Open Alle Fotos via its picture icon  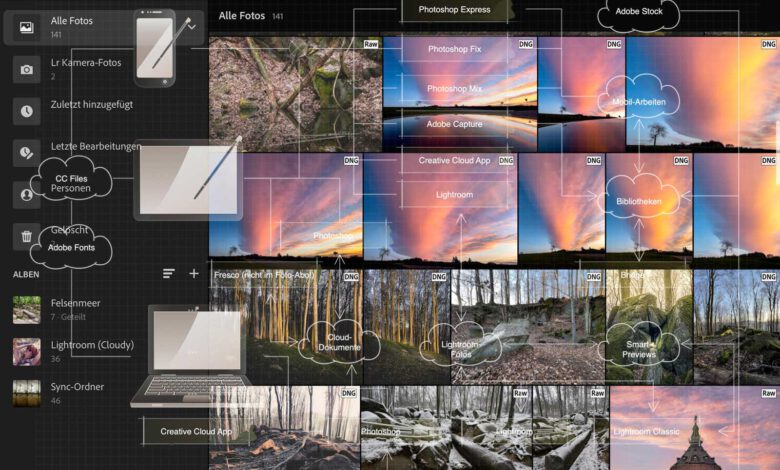point(26,27)
